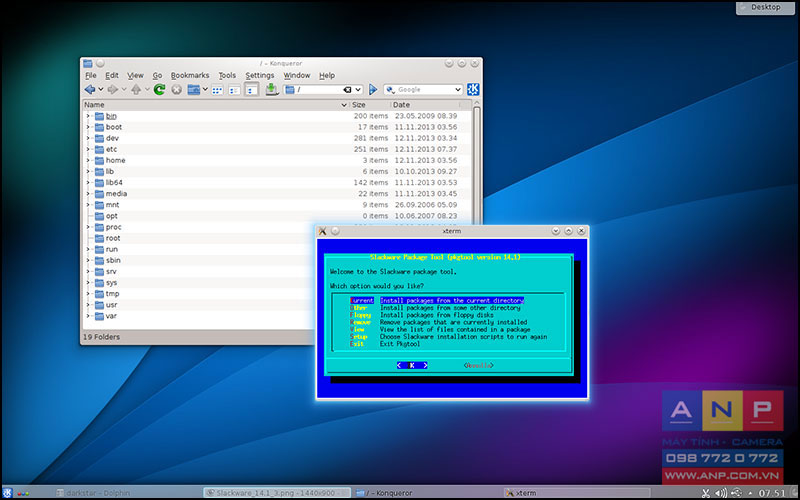Sort by the Size column header
The image size is (800, 500).
[370, 105]
